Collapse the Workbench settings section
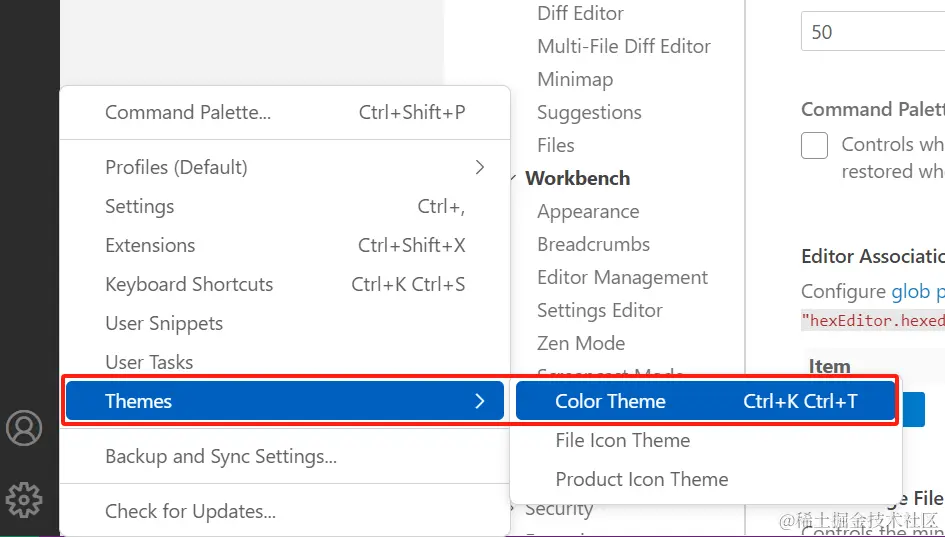Image resolution: width=945 pixels, height=537 pixels. click(514, 179)
